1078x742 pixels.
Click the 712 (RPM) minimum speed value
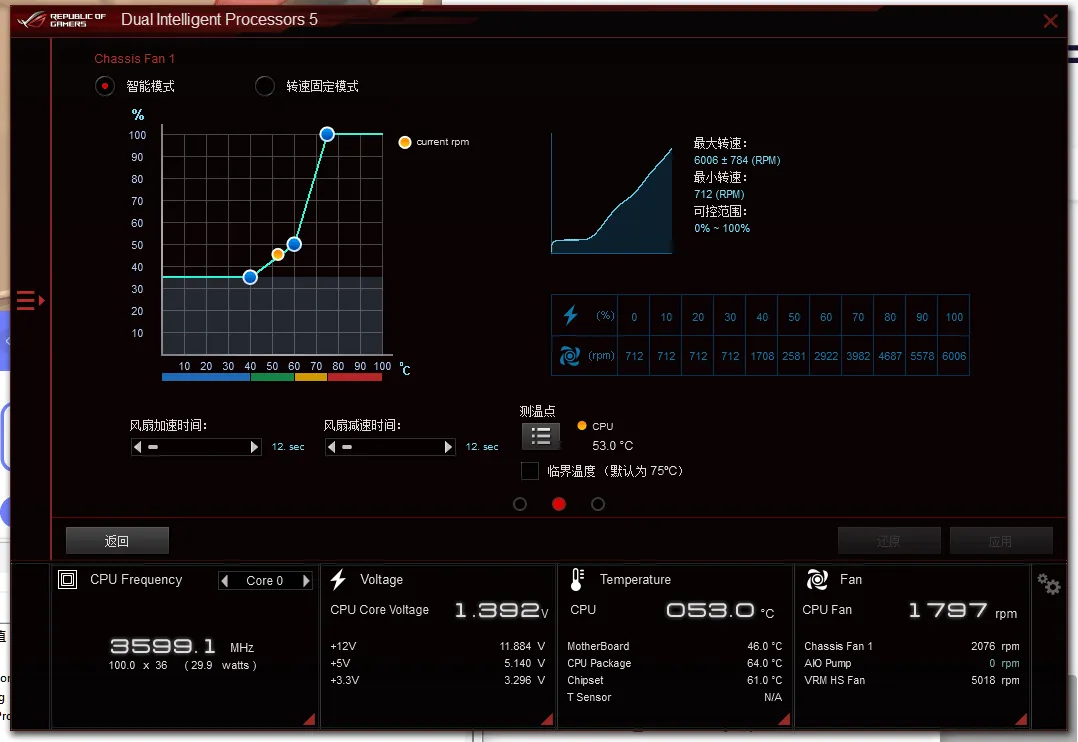coord(719,194)
